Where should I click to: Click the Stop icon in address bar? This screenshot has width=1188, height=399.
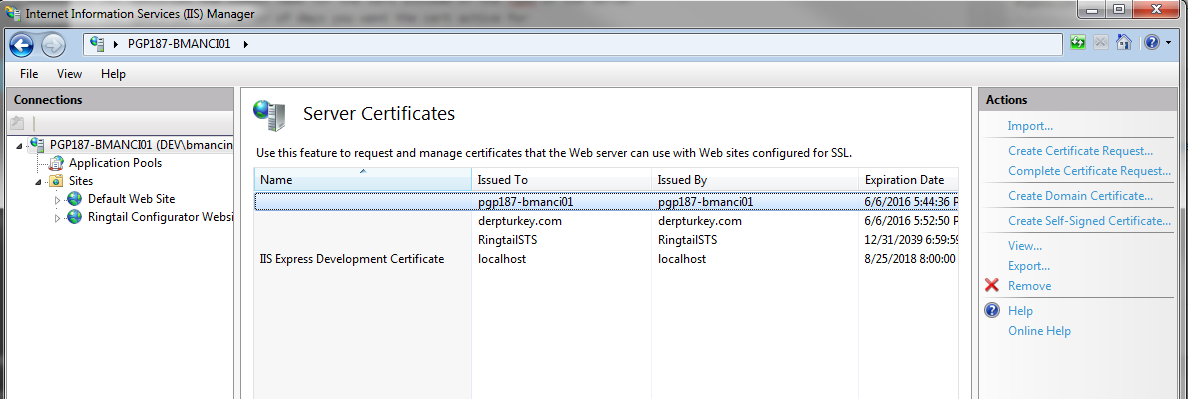[1101, 43]
